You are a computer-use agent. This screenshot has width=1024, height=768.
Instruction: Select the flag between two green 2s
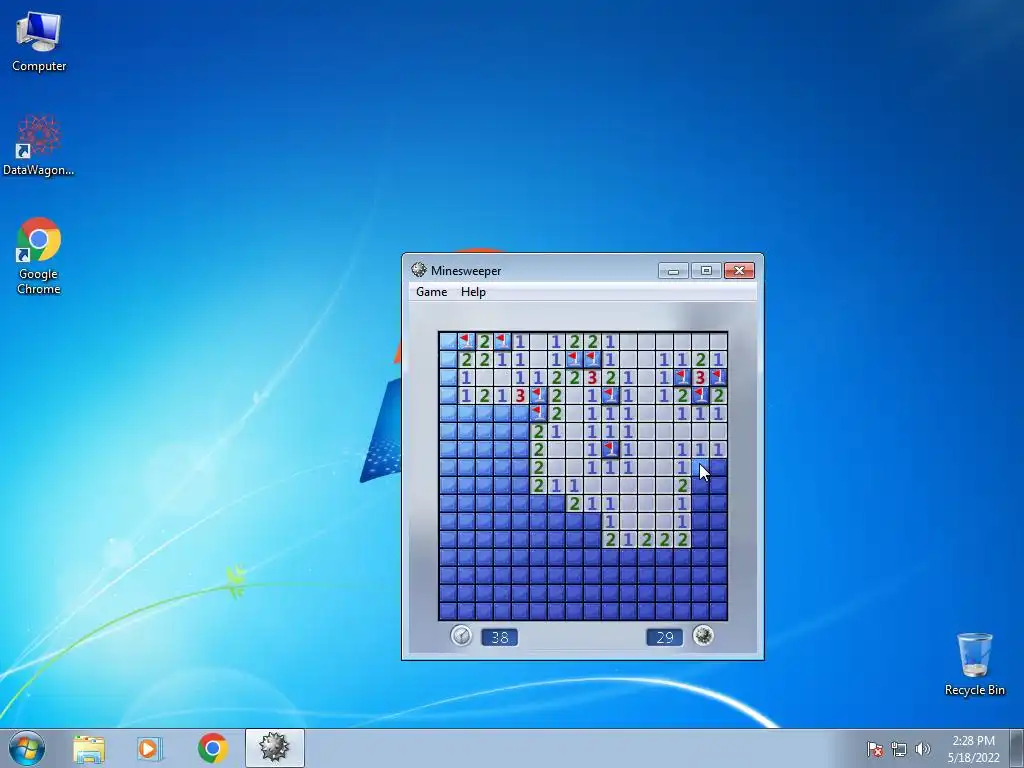tap(700, 394)
